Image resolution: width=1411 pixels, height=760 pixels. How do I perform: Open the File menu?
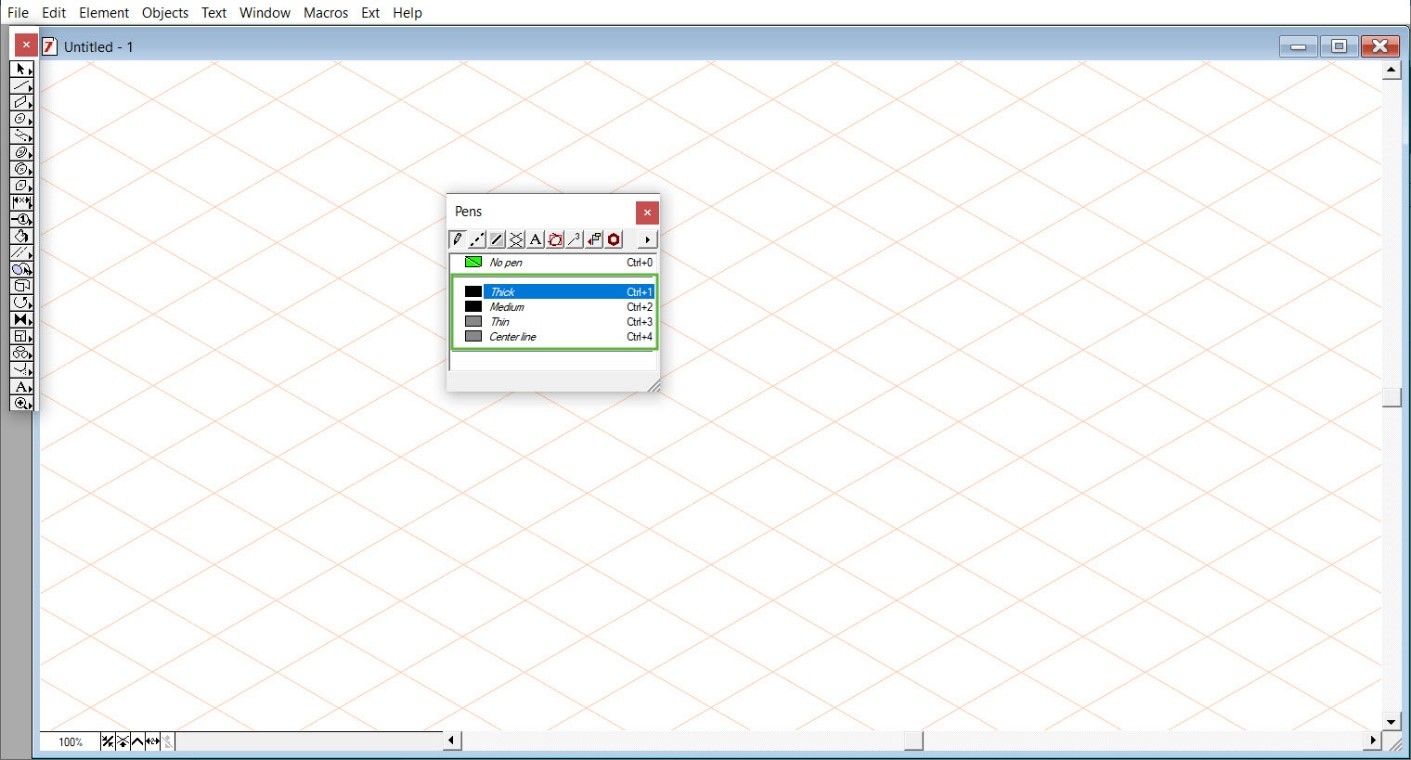[18, 13]
